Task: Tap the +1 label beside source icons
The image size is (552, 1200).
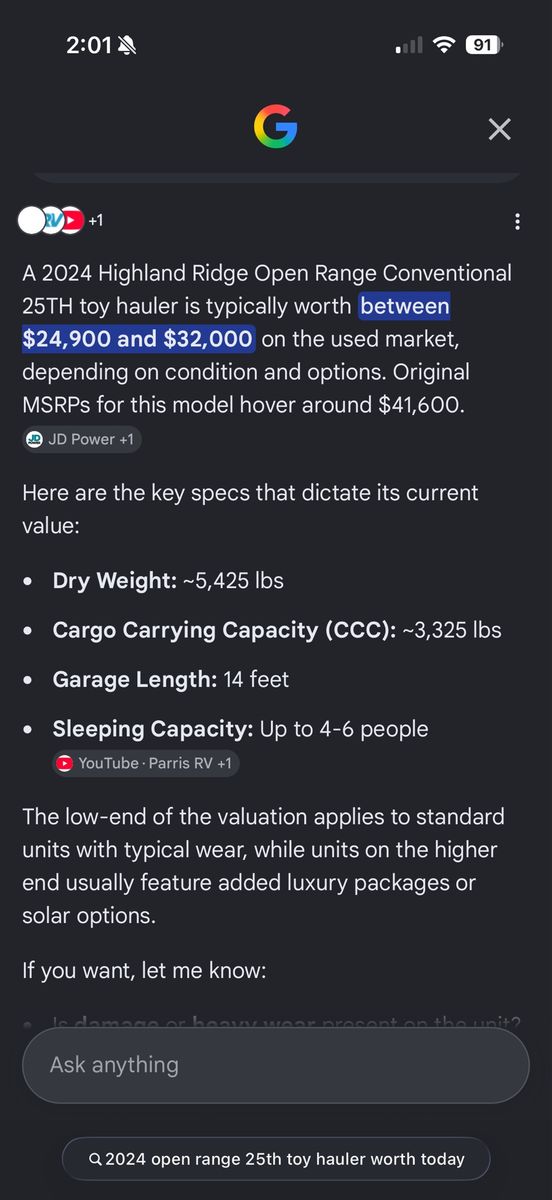Action: 96,220
